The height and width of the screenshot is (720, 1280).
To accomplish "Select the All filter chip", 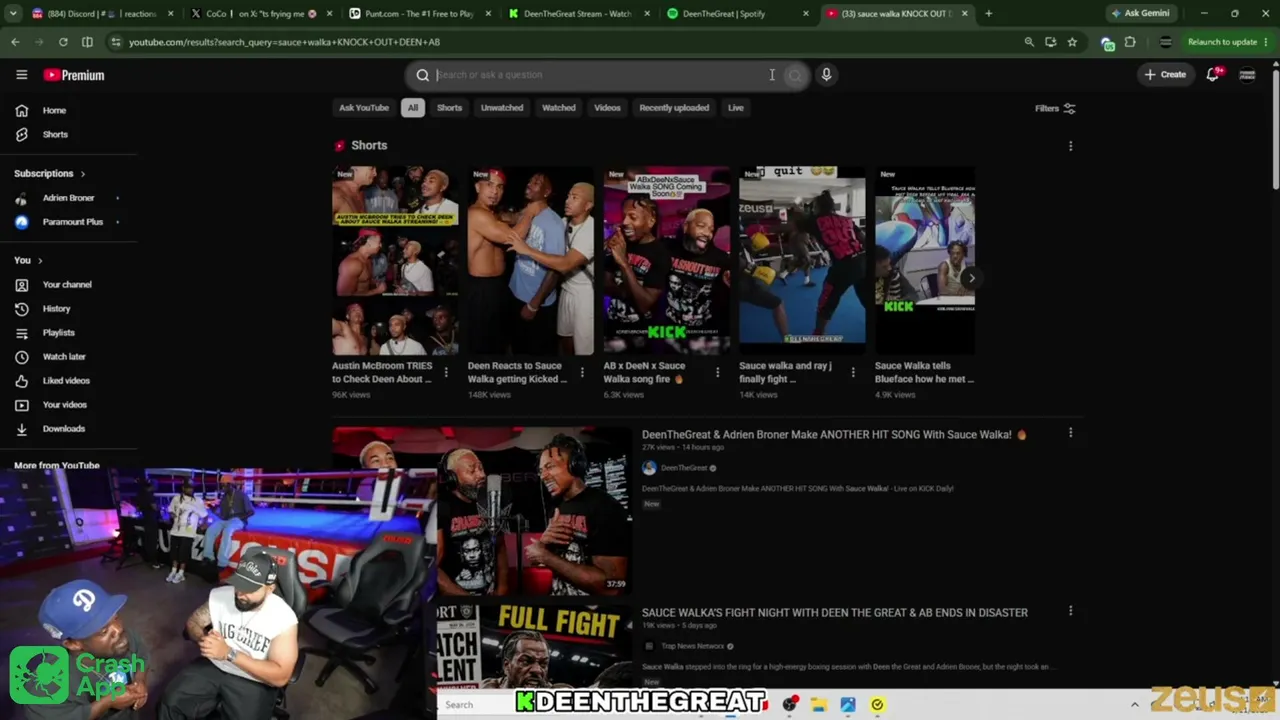I will pos(412,108).
